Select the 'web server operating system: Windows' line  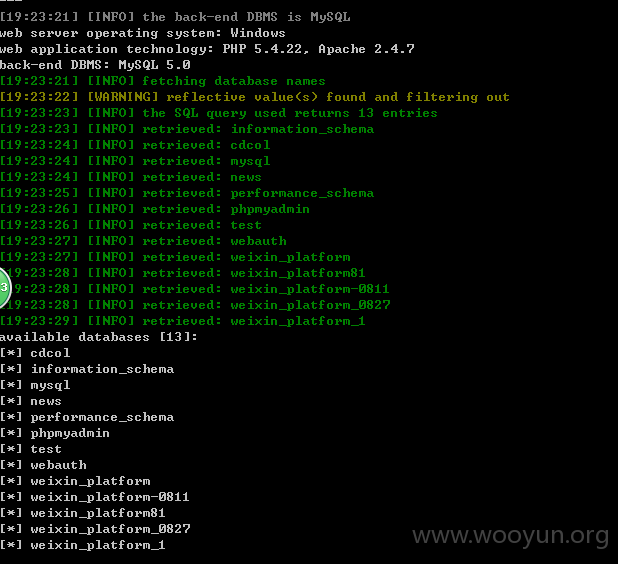pos(143,33)
